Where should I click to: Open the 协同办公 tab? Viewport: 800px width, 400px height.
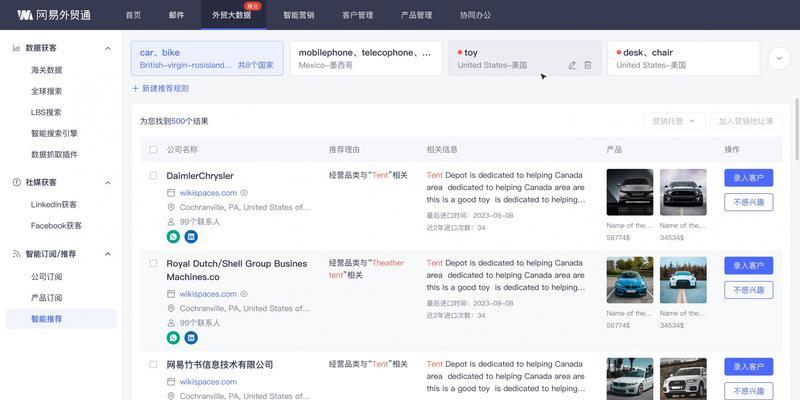coord(476,15)
